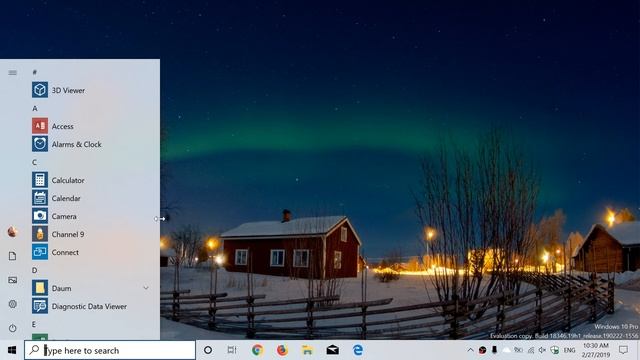This screenshot has height=360, width=640.
Task: Show hidden system tray icons
Action: pos(470,350)
